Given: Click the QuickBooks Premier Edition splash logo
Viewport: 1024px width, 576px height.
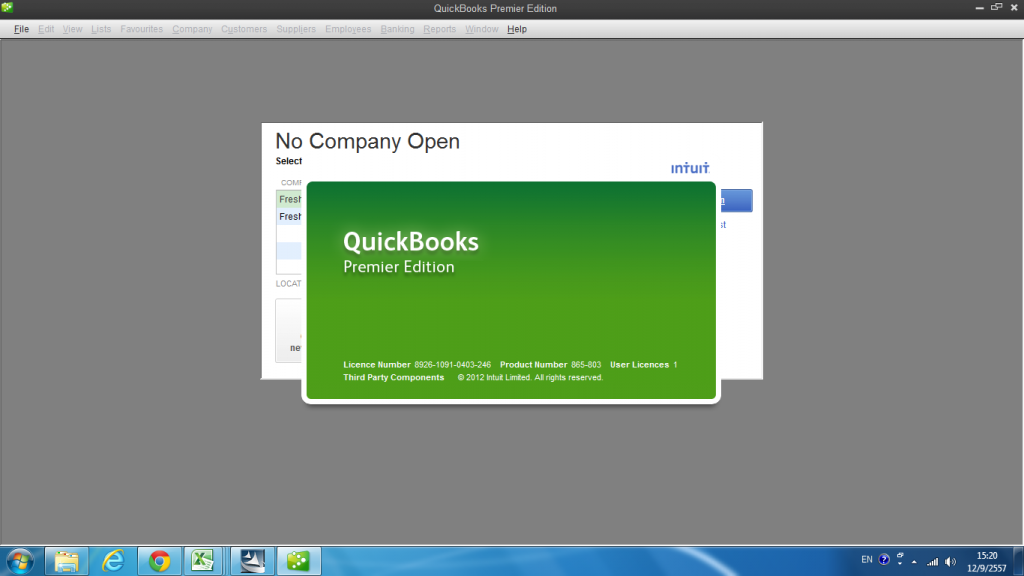Looking at the screenshot, I should point(411,251).
